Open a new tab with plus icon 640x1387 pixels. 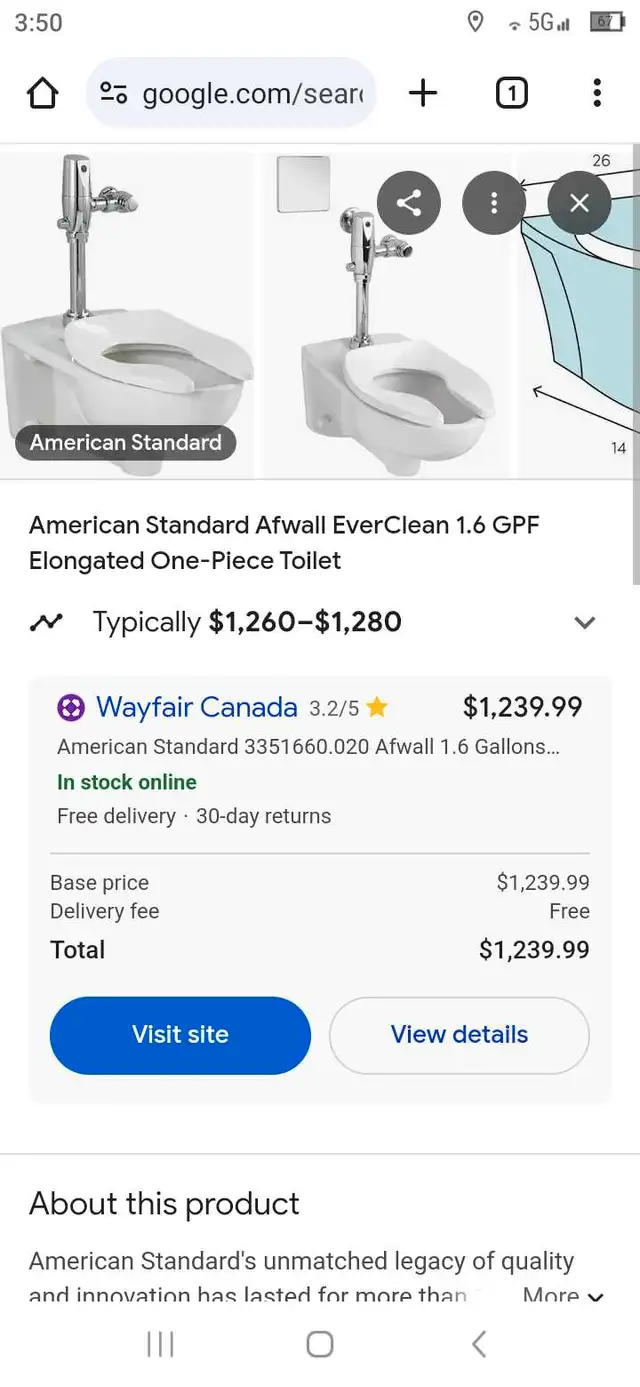pyautogui.click(x=423, y=94)
